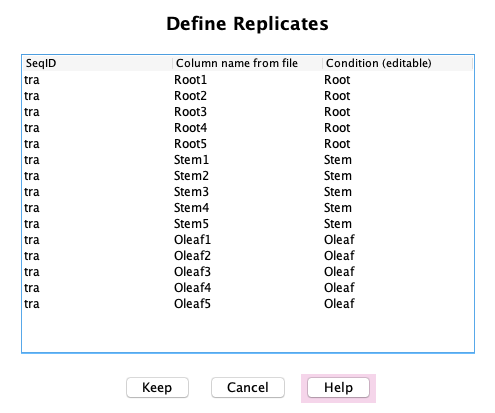Screen dimensions: 495x413
Task: Select the Root5 column name cell
Action: tap(247, 144)
